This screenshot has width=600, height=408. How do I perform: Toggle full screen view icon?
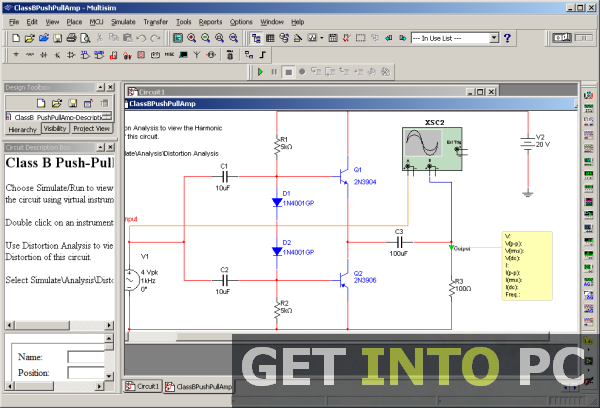[x=178, y=38]
